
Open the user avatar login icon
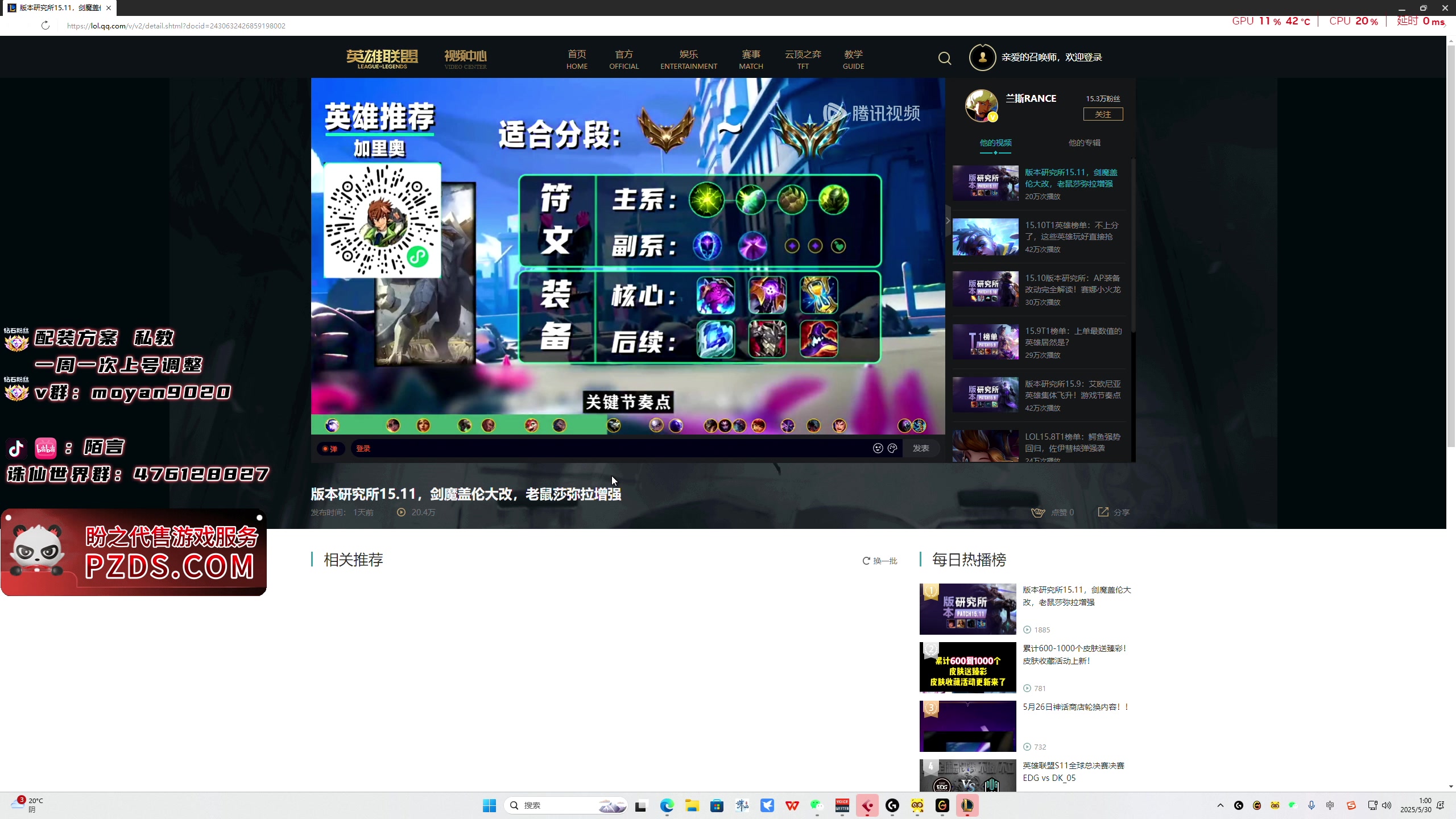[x=982, y=57]
